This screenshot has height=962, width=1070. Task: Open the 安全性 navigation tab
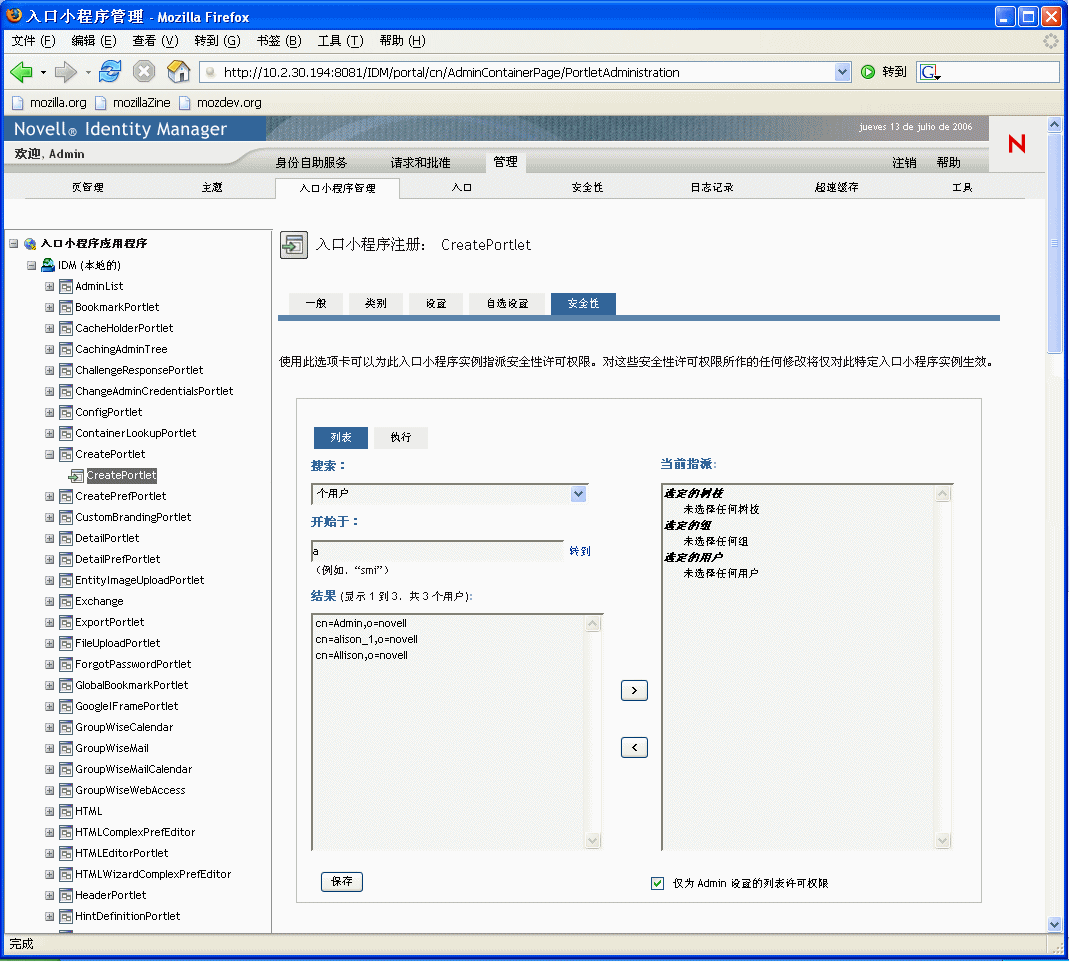click(x=587, y=188)
